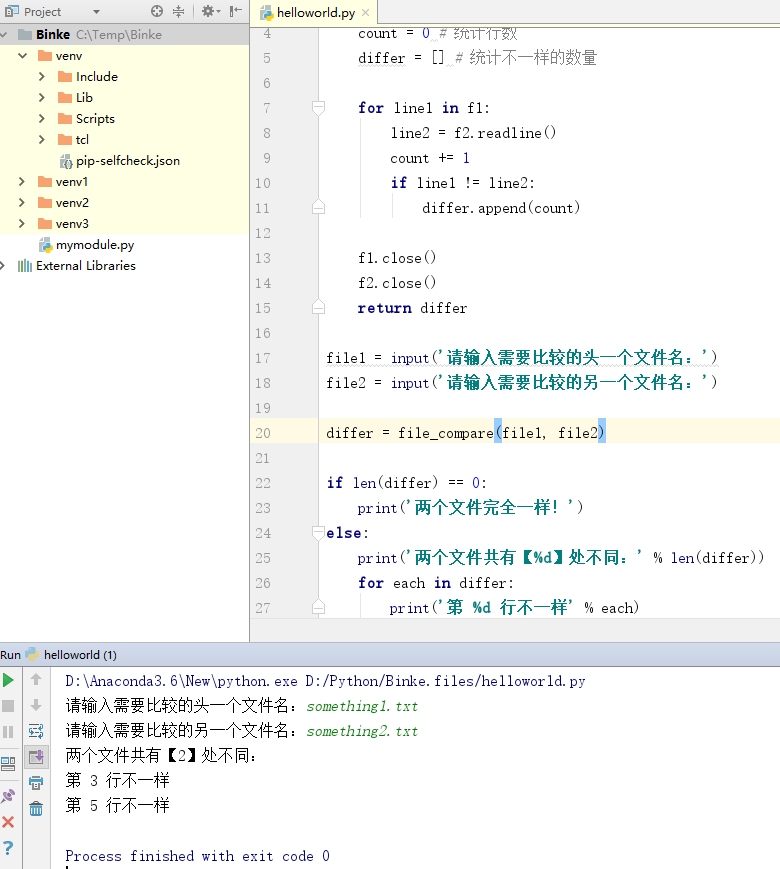Image resolution: width=780 pixels, height=869 pixels.
Task: Click gutter line number 20
Action: (263, 433)
